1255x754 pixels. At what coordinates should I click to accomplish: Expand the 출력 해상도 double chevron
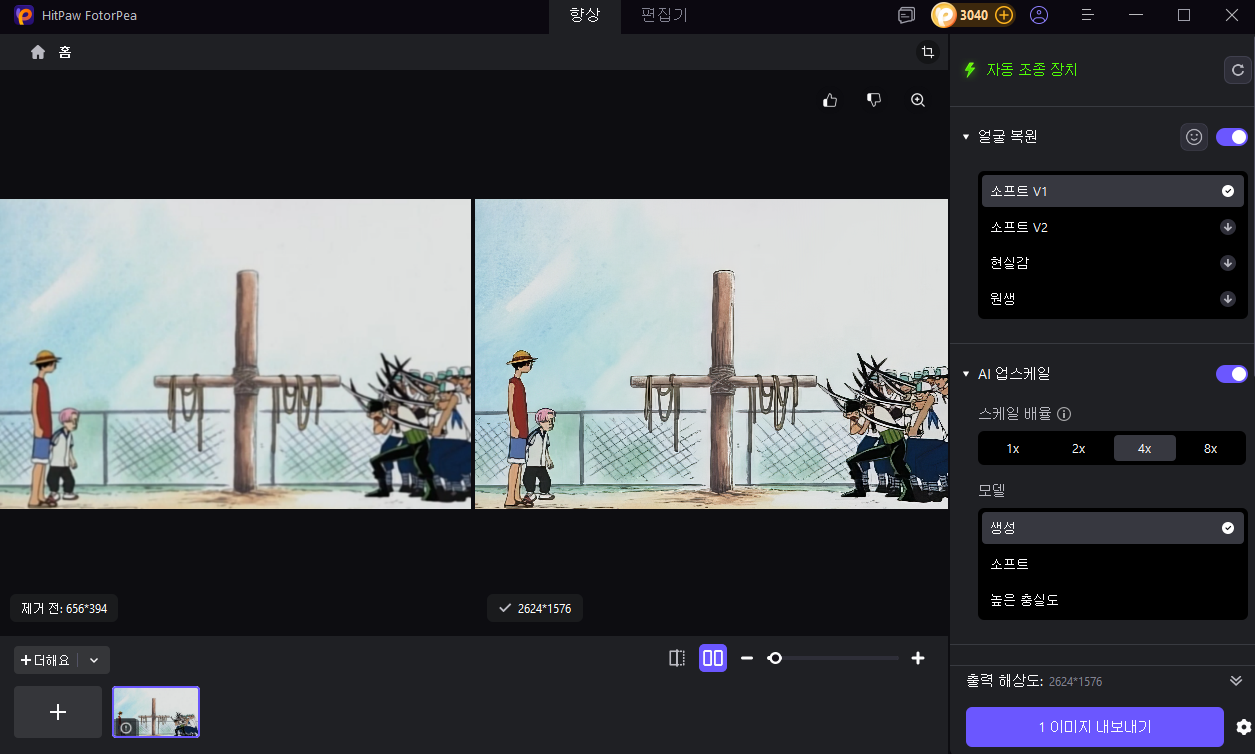pos(1236,681)
